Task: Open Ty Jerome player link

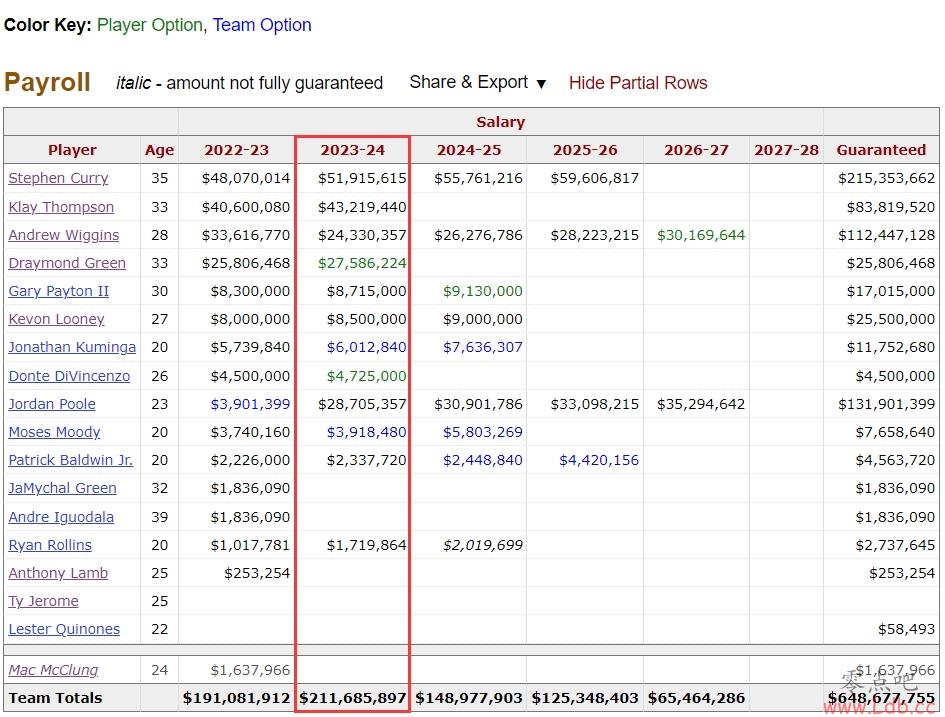Action: point(43,601)
